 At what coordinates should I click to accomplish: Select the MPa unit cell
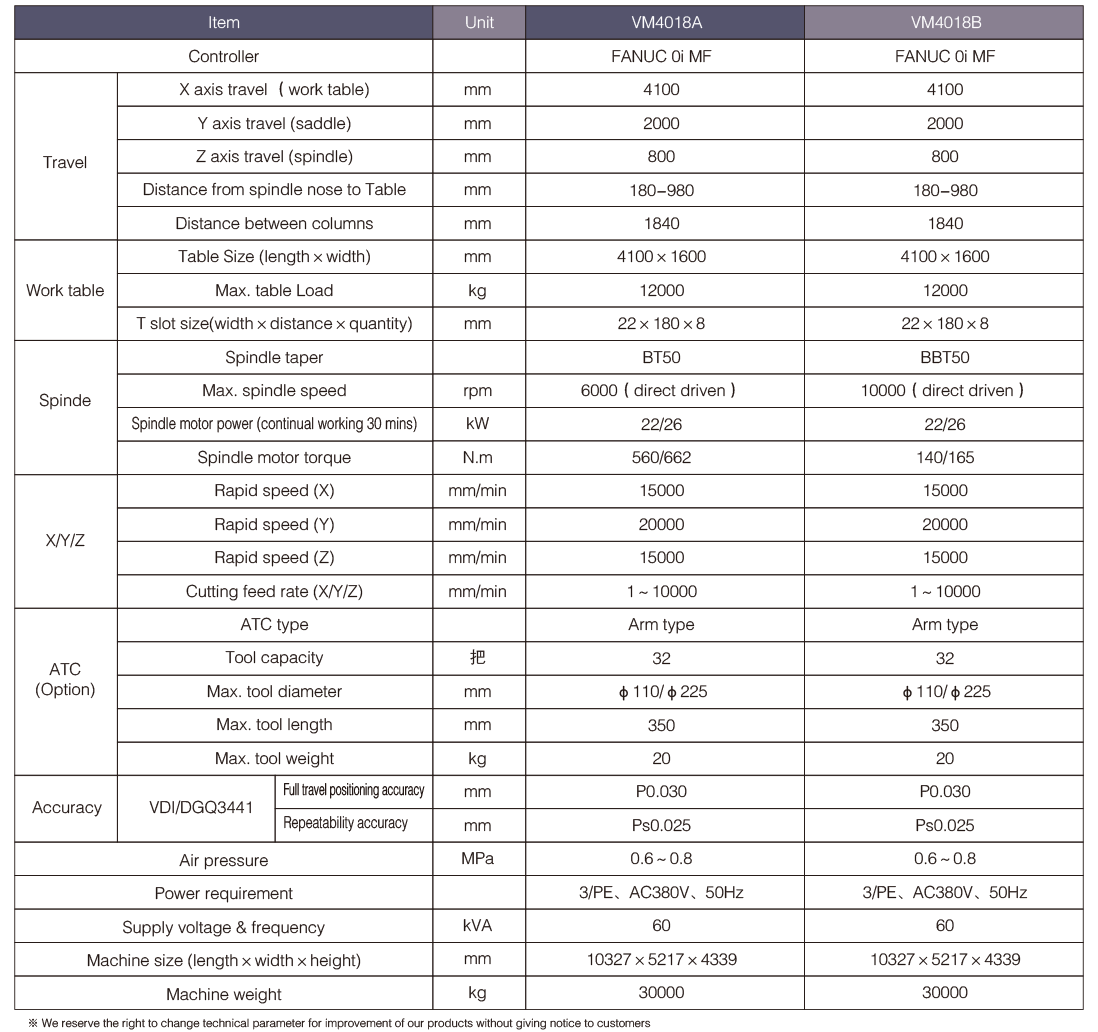479,859
